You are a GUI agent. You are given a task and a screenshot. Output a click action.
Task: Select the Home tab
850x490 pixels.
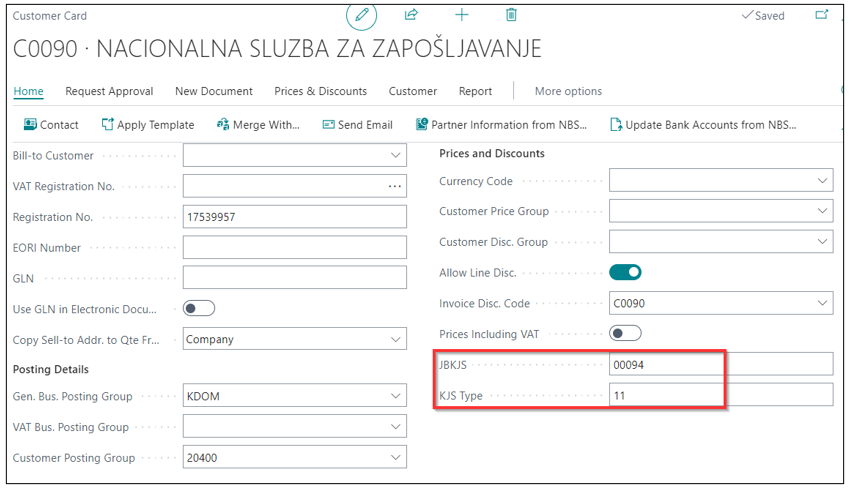(x=28, y=91)
